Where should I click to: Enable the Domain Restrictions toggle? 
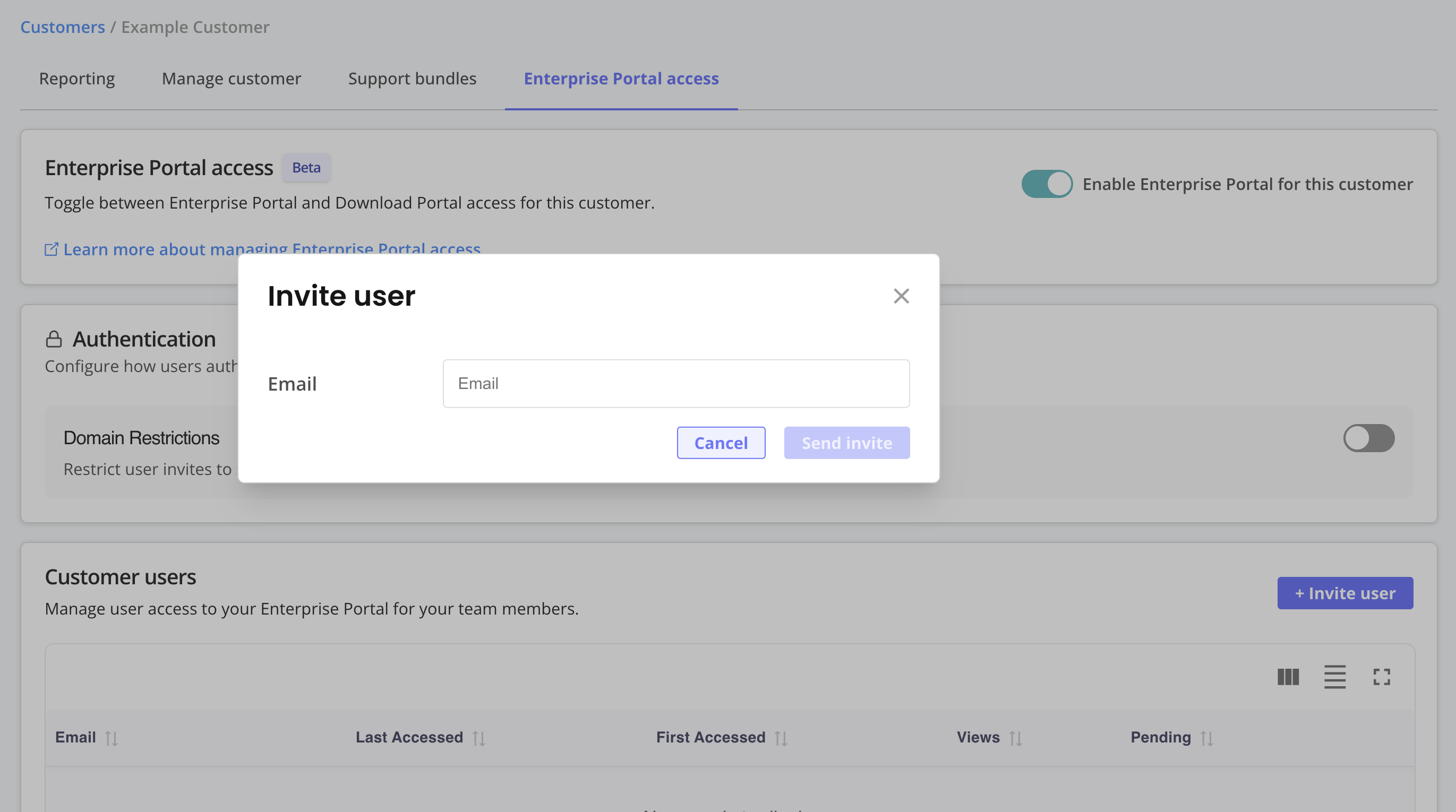pos(1368,437)
